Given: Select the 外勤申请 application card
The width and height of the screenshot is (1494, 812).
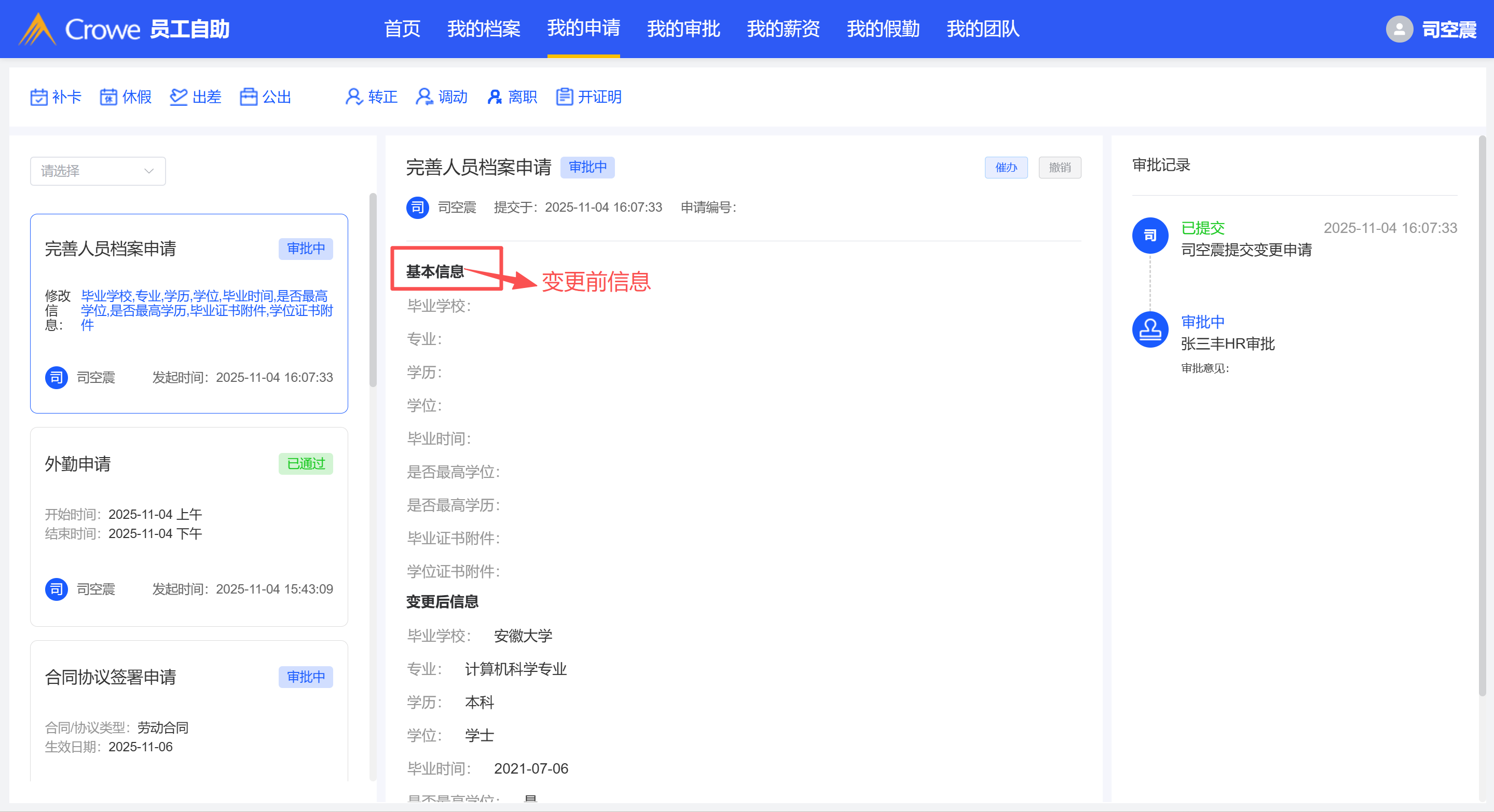Looking at the screenshot, I should tap(188, 526).
